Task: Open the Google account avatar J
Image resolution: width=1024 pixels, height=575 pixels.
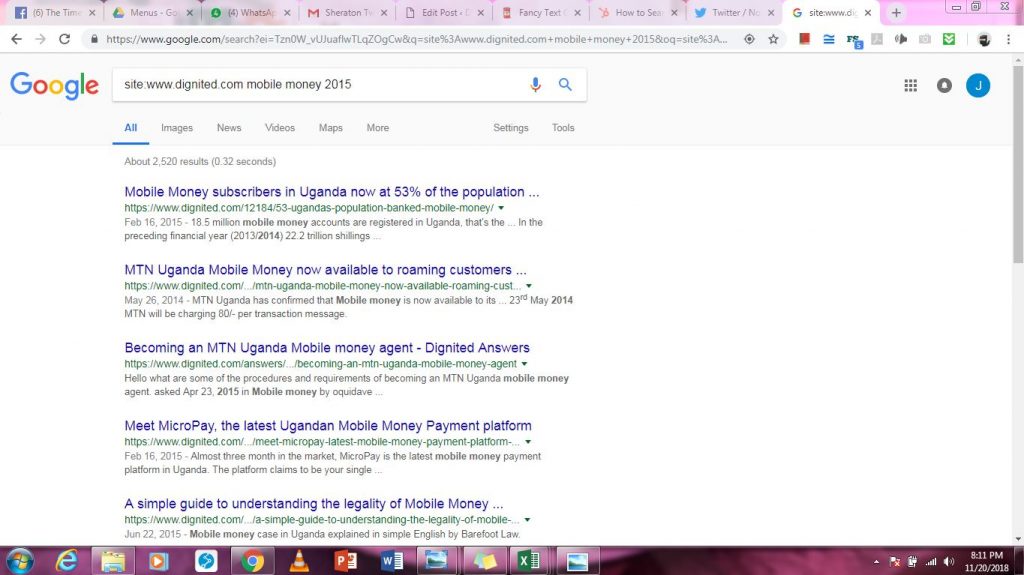Action: (978, 85)
